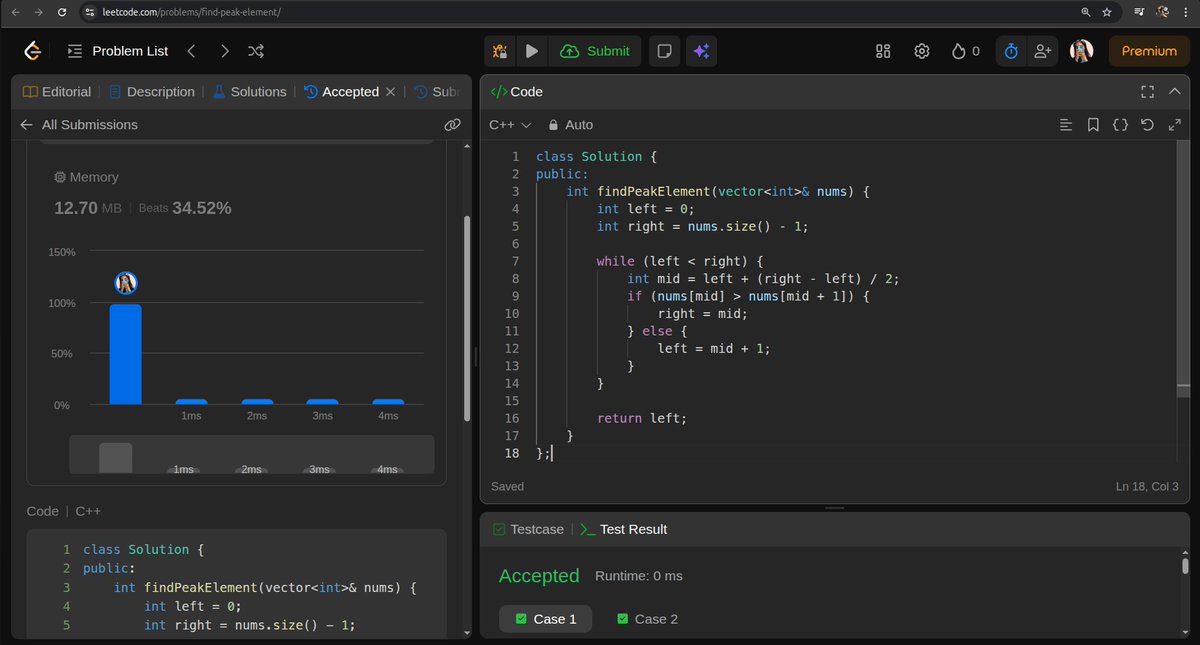Click the streak flame counter

966,51
